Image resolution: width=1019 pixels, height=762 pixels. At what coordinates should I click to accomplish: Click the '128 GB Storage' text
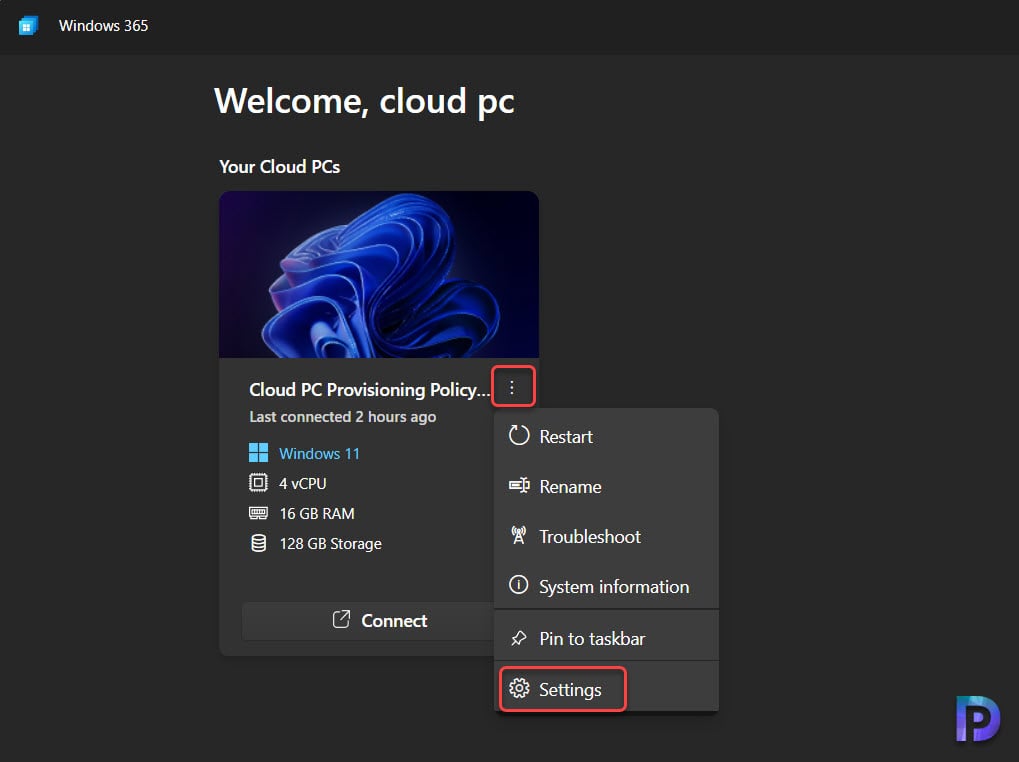point(330,544)
